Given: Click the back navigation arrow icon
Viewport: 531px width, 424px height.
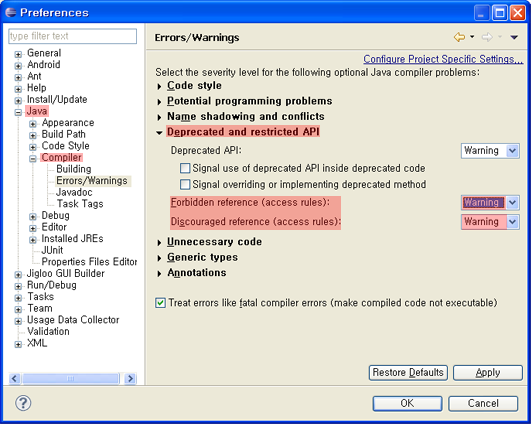Looking at the screenshot, I should 459,37.
